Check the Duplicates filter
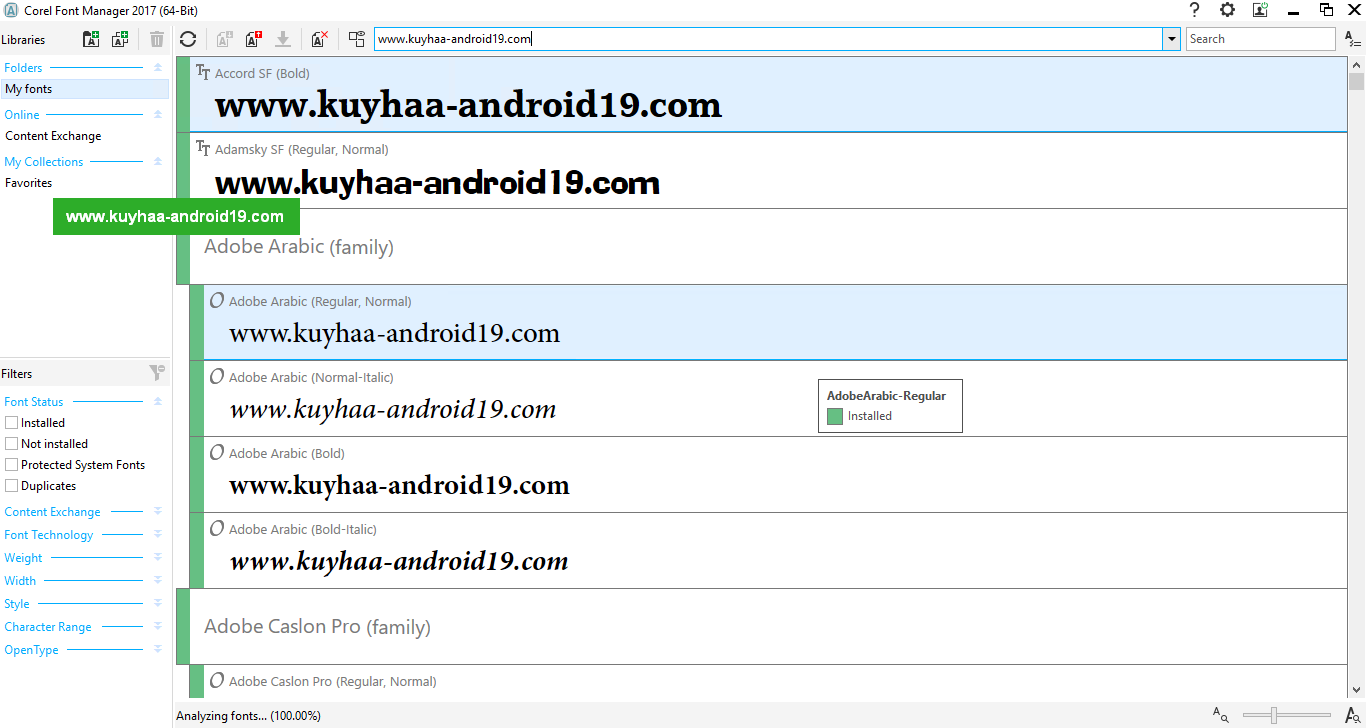 click(12, 486)
